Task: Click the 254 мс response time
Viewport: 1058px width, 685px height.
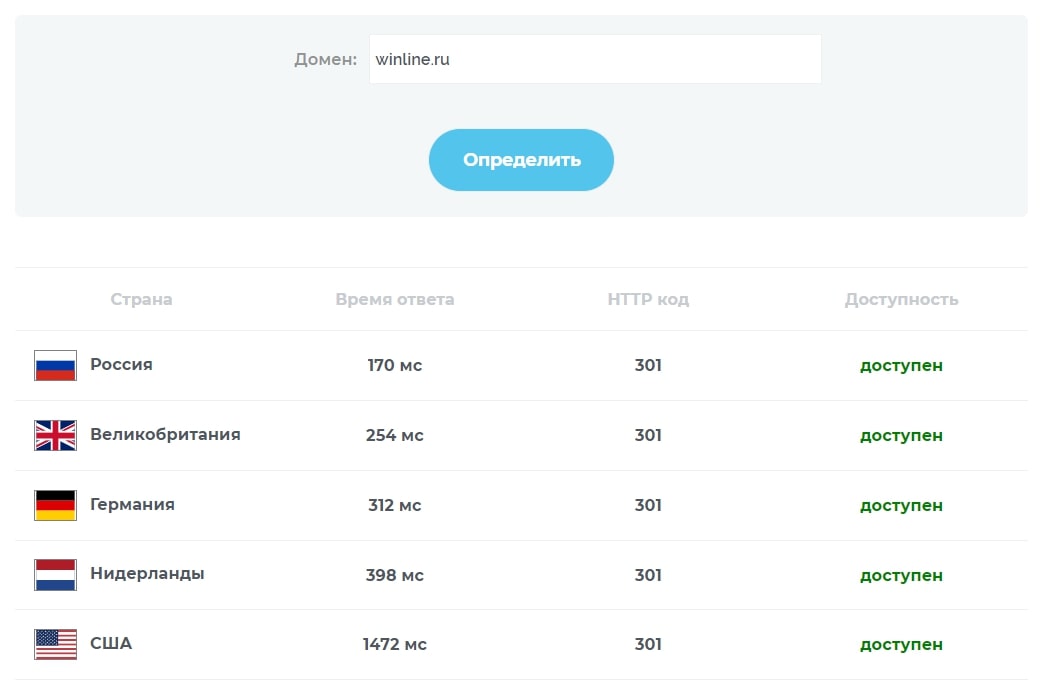Action: 395,435
